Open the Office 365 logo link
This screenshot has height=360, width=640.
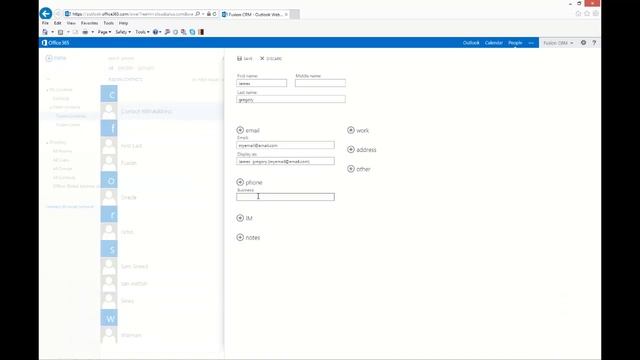point(56,43)
